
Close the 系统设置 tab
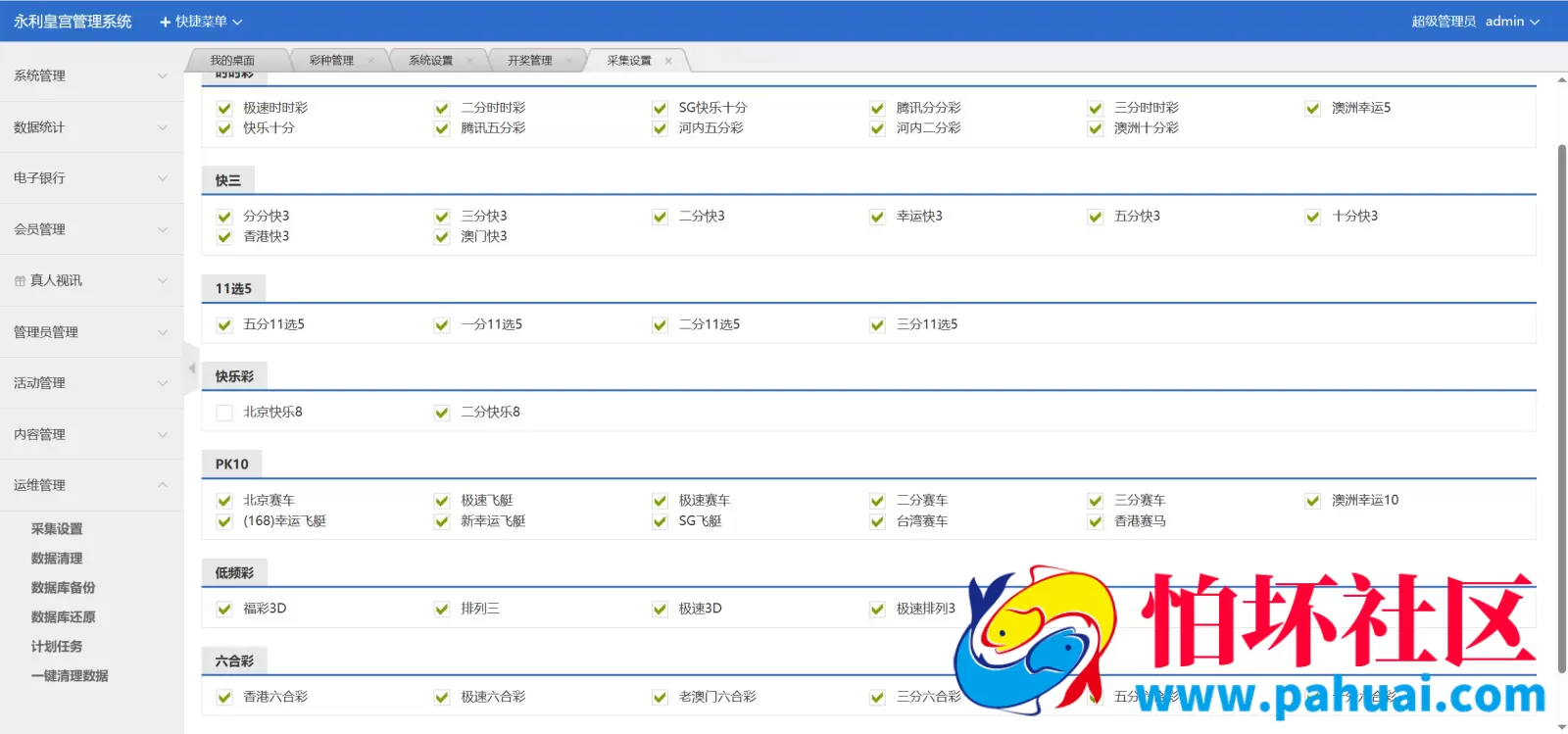469,61
